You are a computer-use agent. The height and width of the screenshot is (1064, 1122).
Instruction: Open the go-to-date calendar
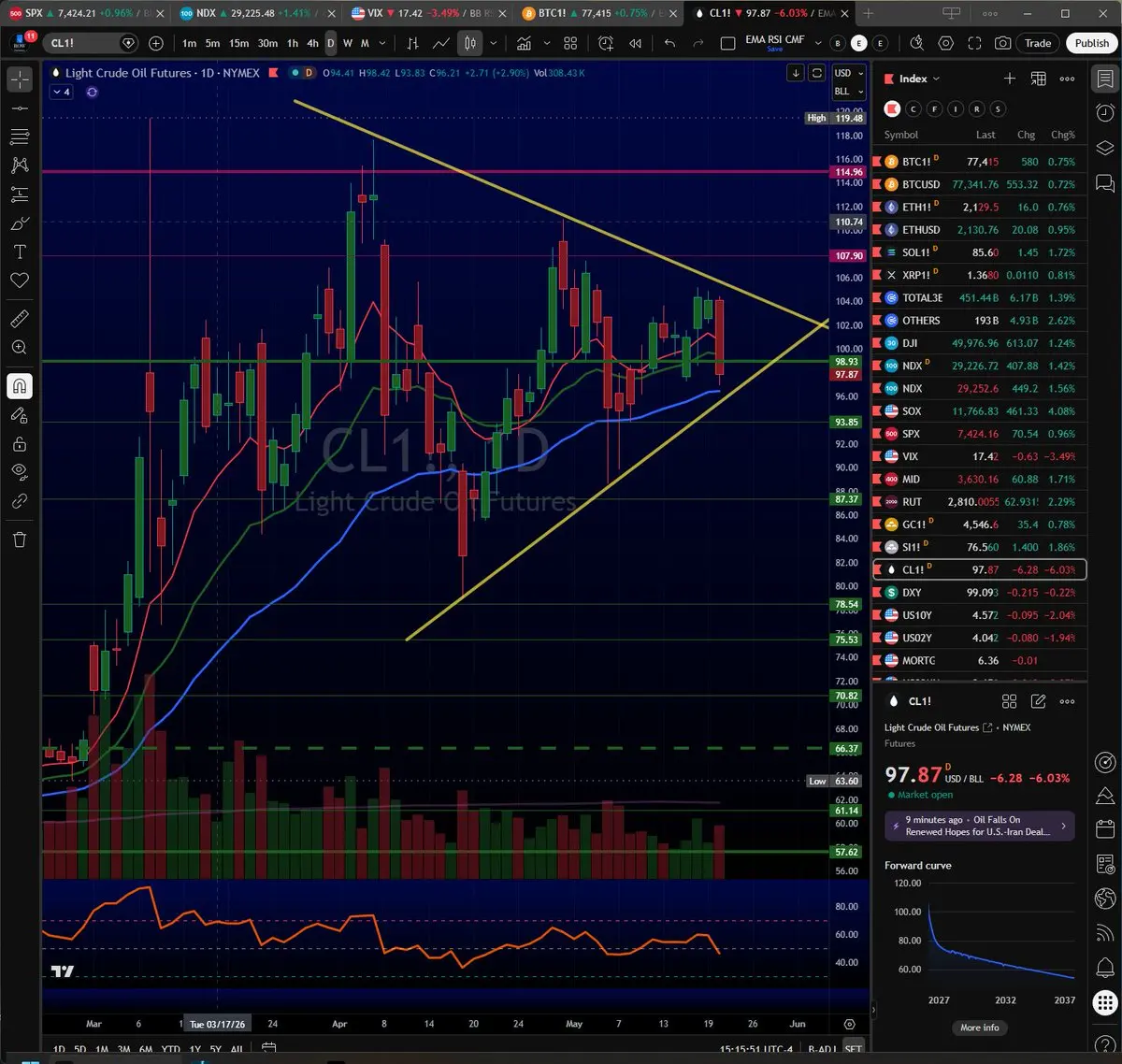(x=268, y=1049)
